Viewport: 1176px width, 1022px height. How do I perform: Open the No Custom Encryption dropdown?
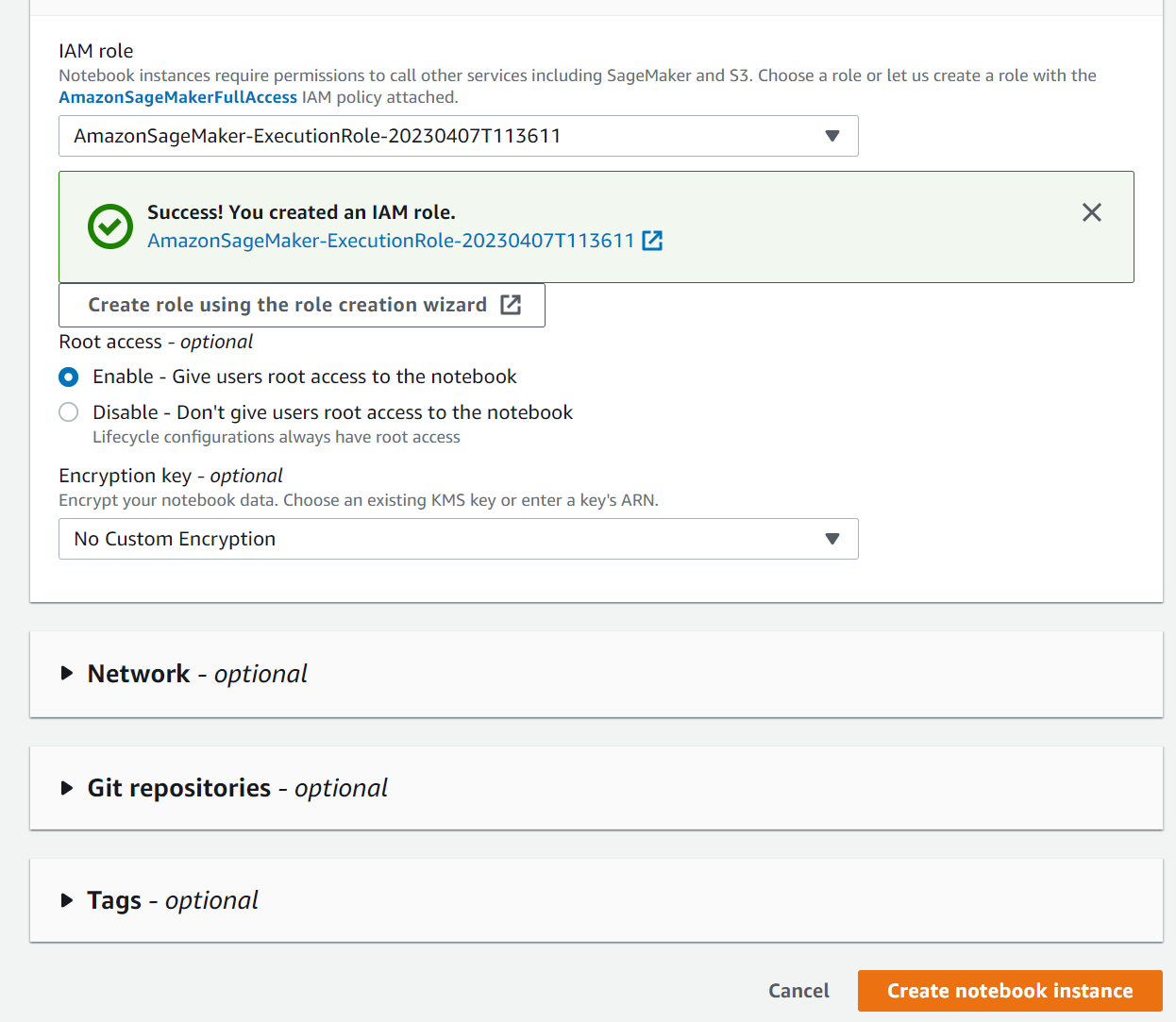(x=458, y=539)
